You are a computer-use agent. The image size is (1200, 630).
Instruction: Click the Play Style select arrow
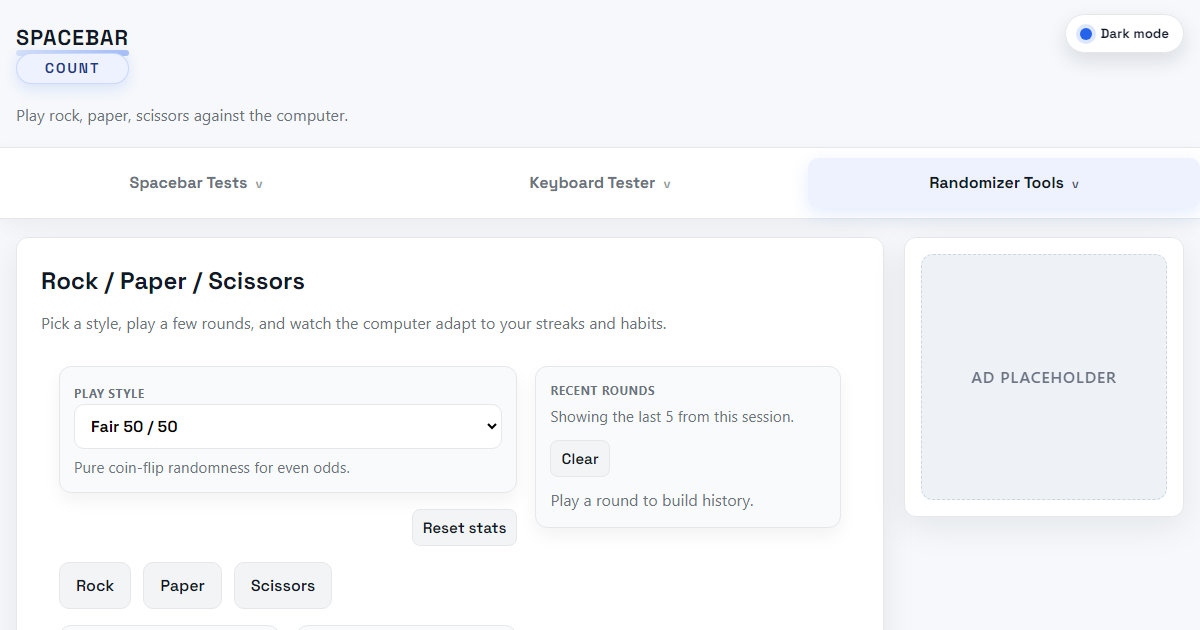[x=491, y=427]
